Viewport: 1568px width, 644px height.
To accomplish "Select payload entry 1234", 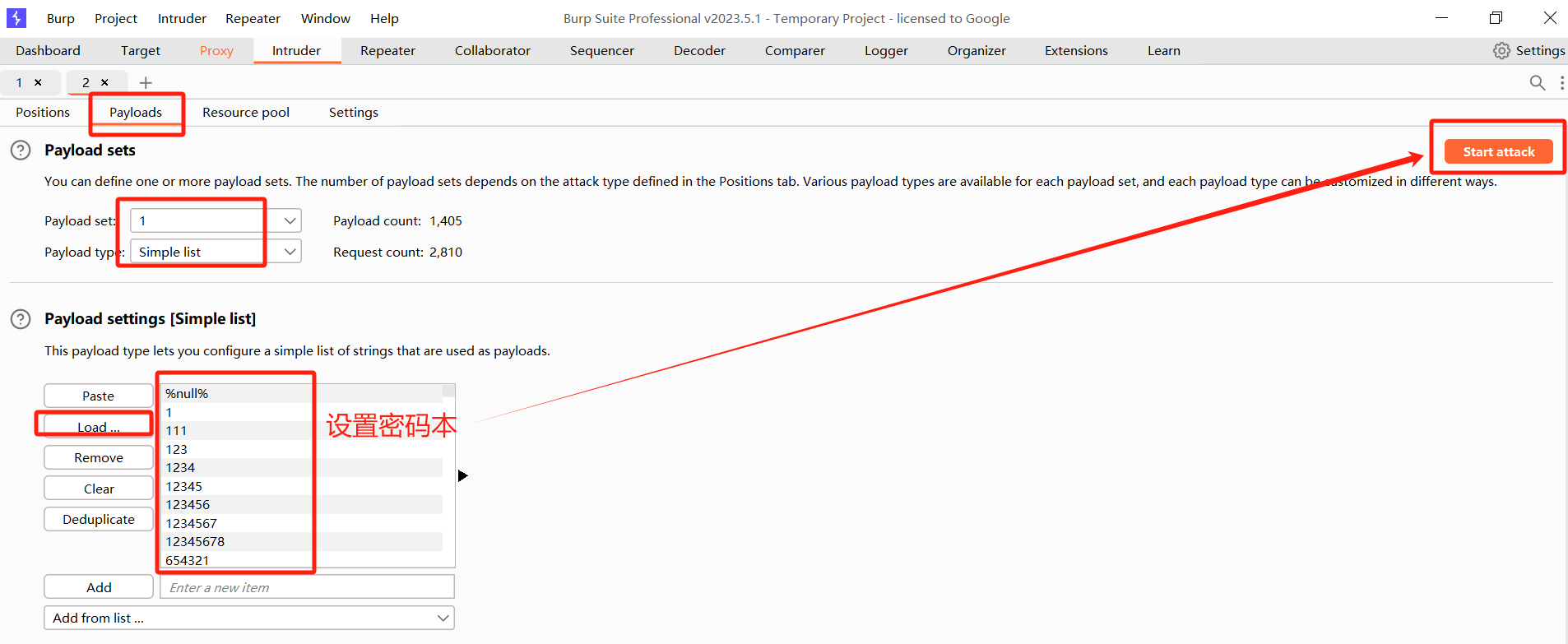I will [301, 467].
